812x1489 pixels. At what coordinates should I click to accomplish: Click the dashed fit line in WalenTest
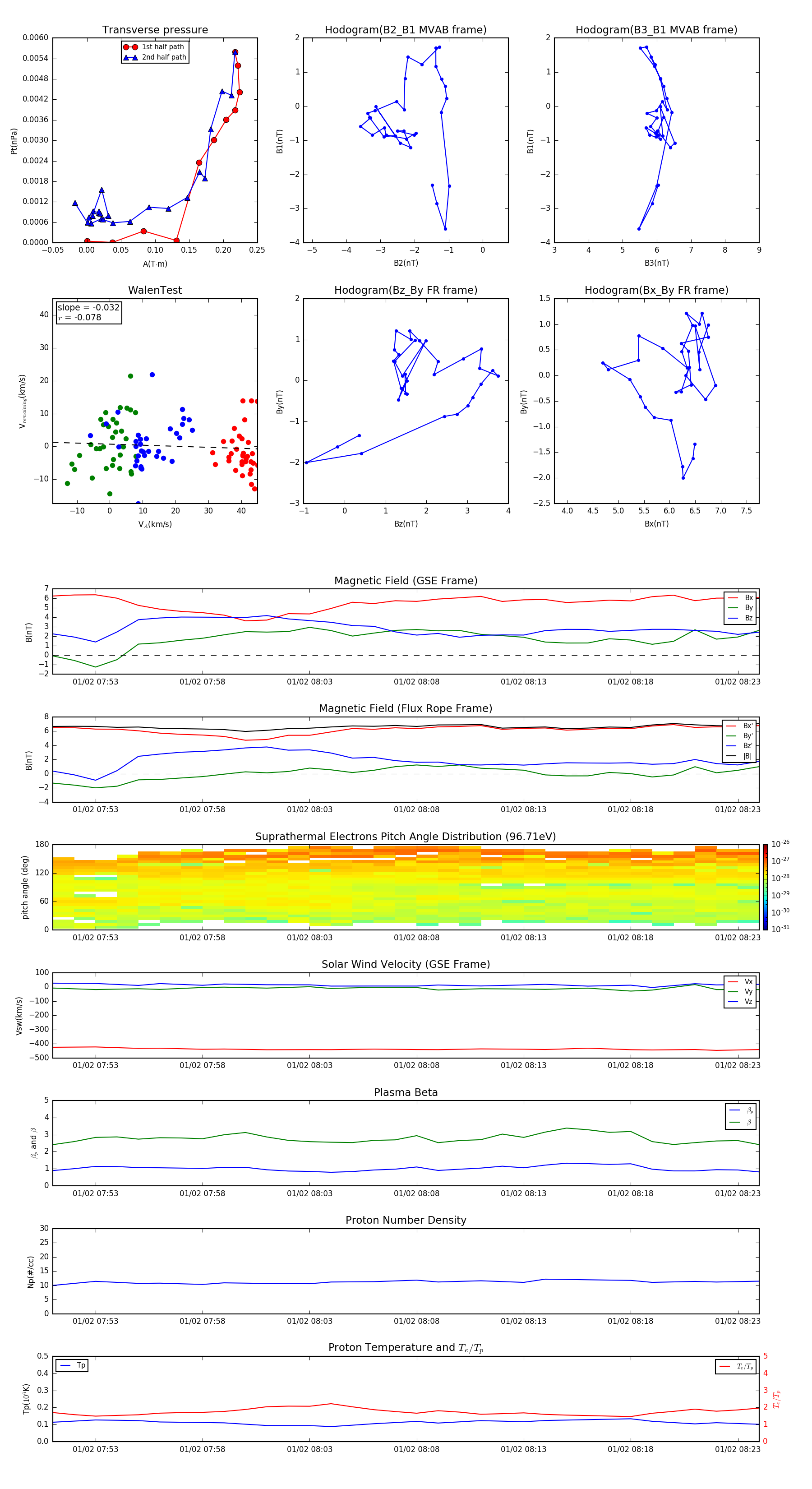pyautogui.click(x=155, y=445)
